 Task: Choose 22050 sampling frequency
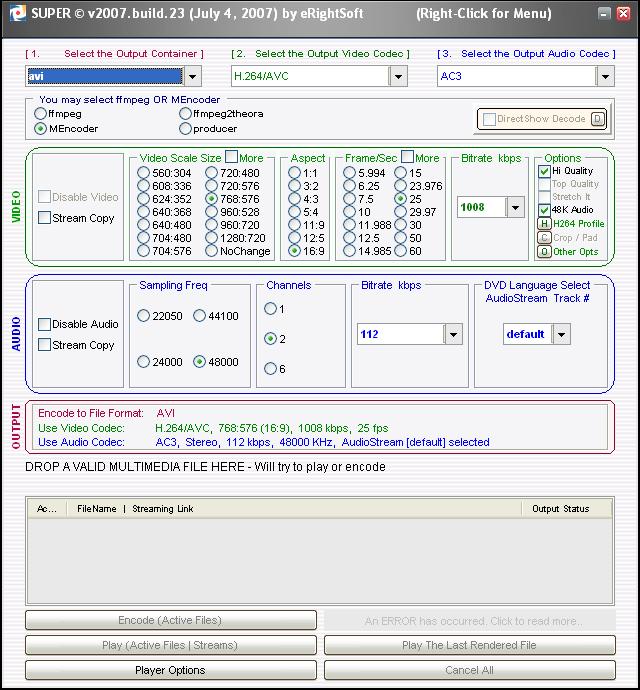click(x=143, y=316)
